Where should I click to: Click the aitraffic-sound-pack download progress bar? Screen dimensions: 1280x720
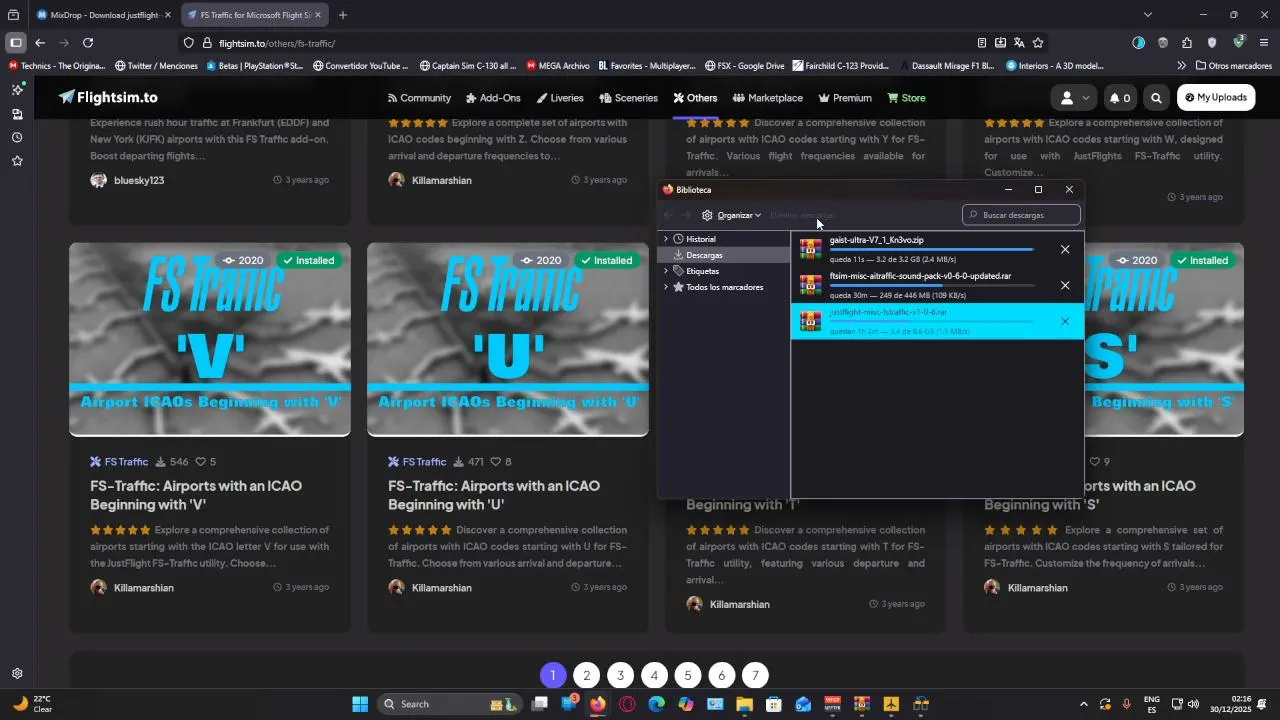(931, 285)
